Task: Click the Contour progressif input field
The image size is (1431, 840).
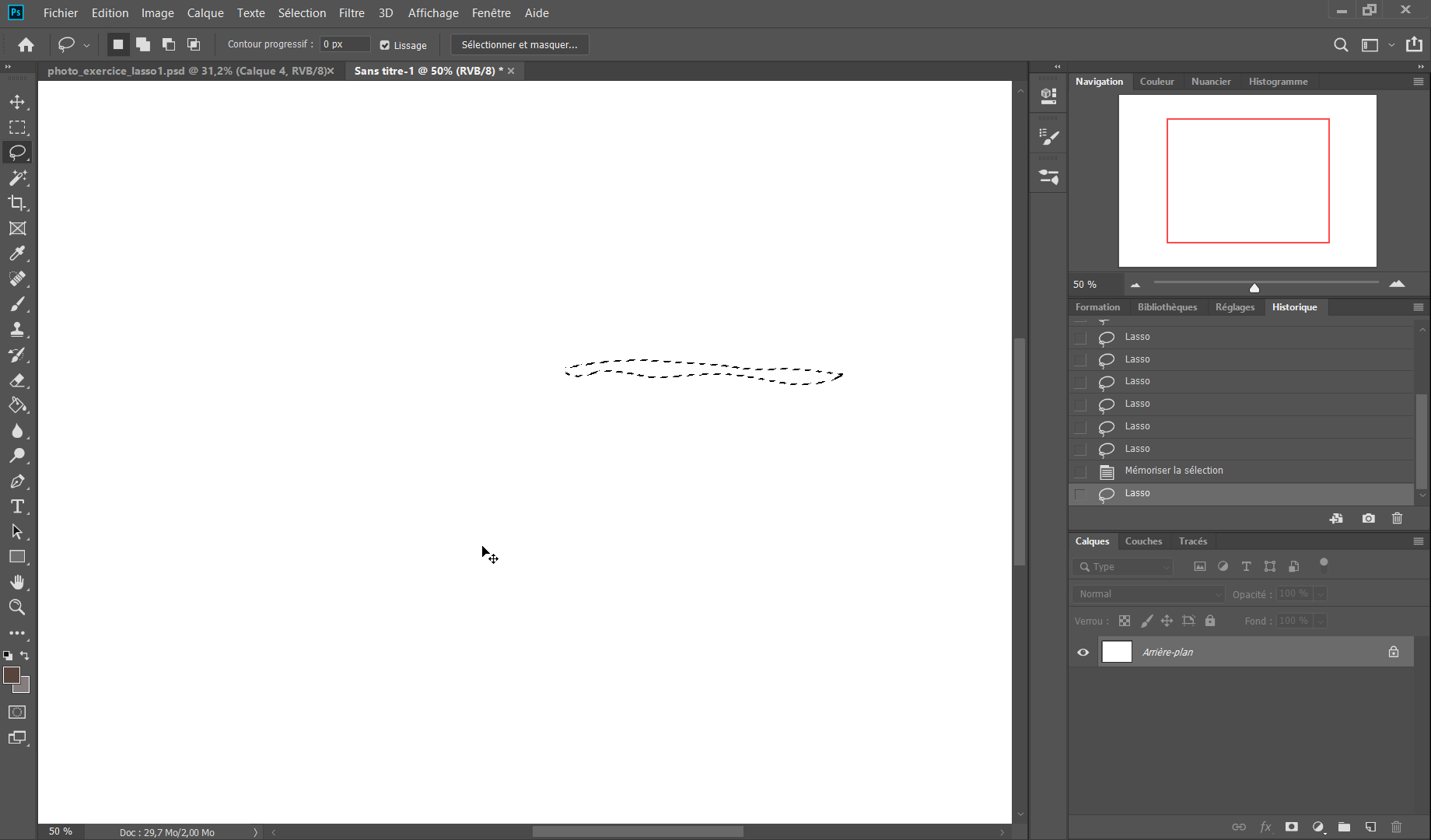Action: (x=345, y=44)
